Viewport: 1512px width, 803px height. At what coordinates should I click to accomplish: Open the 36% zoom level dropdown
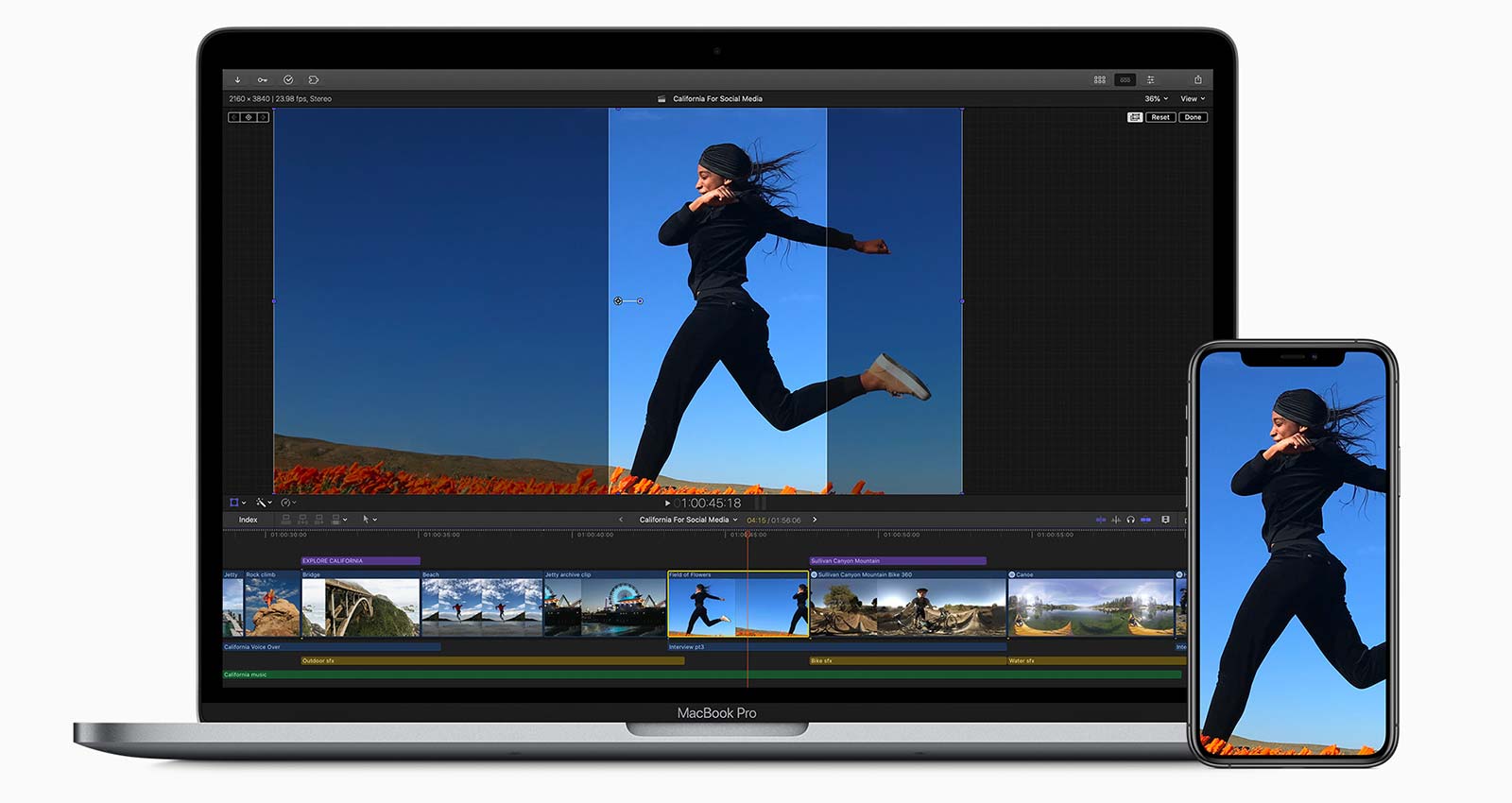coord(1156,99)
